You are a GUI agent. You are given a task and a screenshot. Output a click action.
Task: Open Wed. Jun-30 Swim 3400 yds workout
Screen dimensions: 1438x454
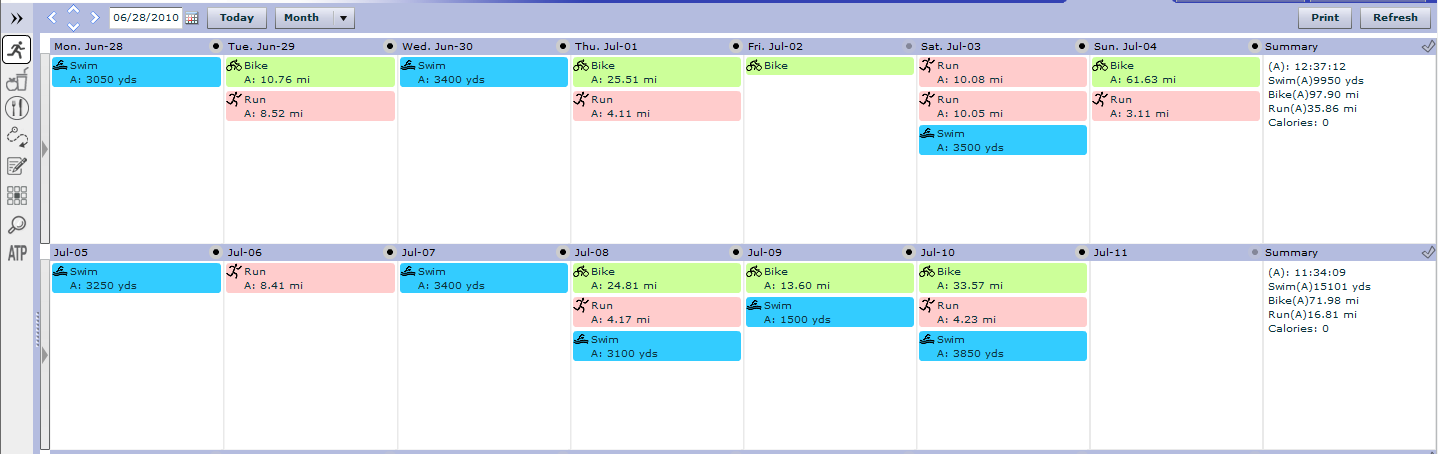tap(483, 72)
